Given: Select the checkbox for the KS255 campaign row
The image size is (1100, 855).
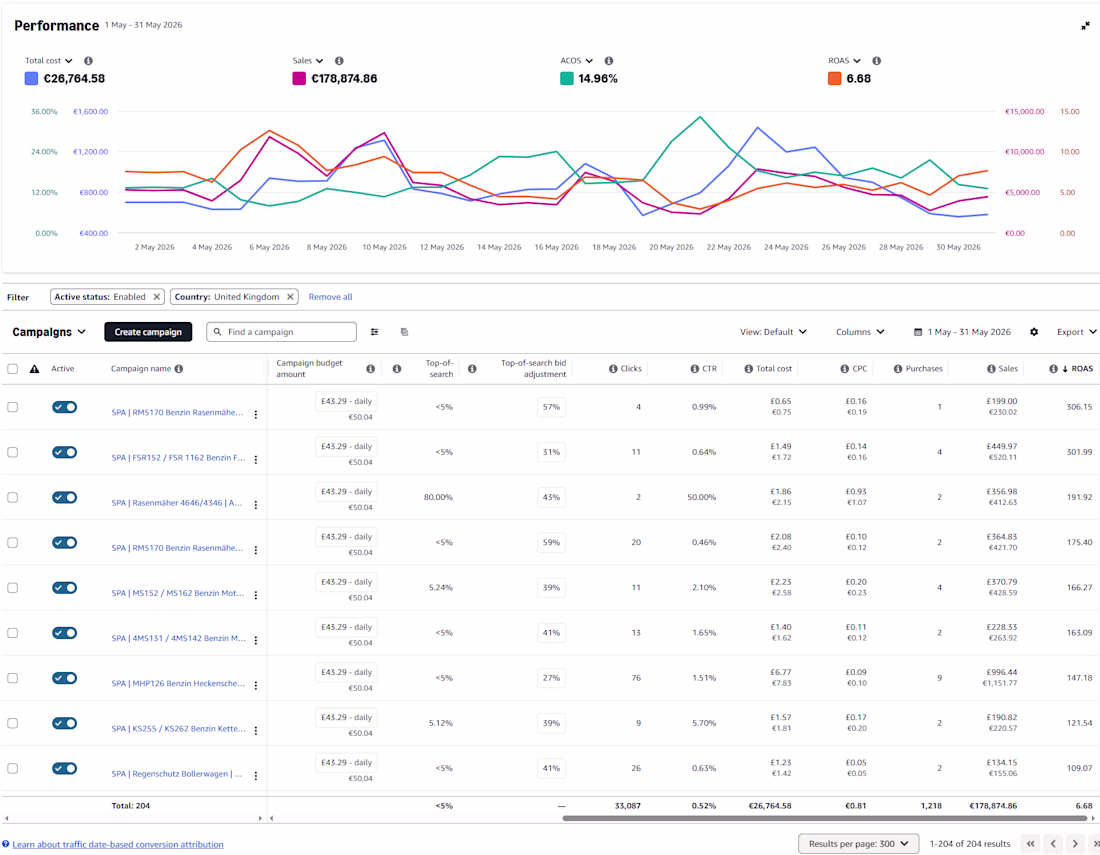Looking at the screenshot, I should 13,723.
